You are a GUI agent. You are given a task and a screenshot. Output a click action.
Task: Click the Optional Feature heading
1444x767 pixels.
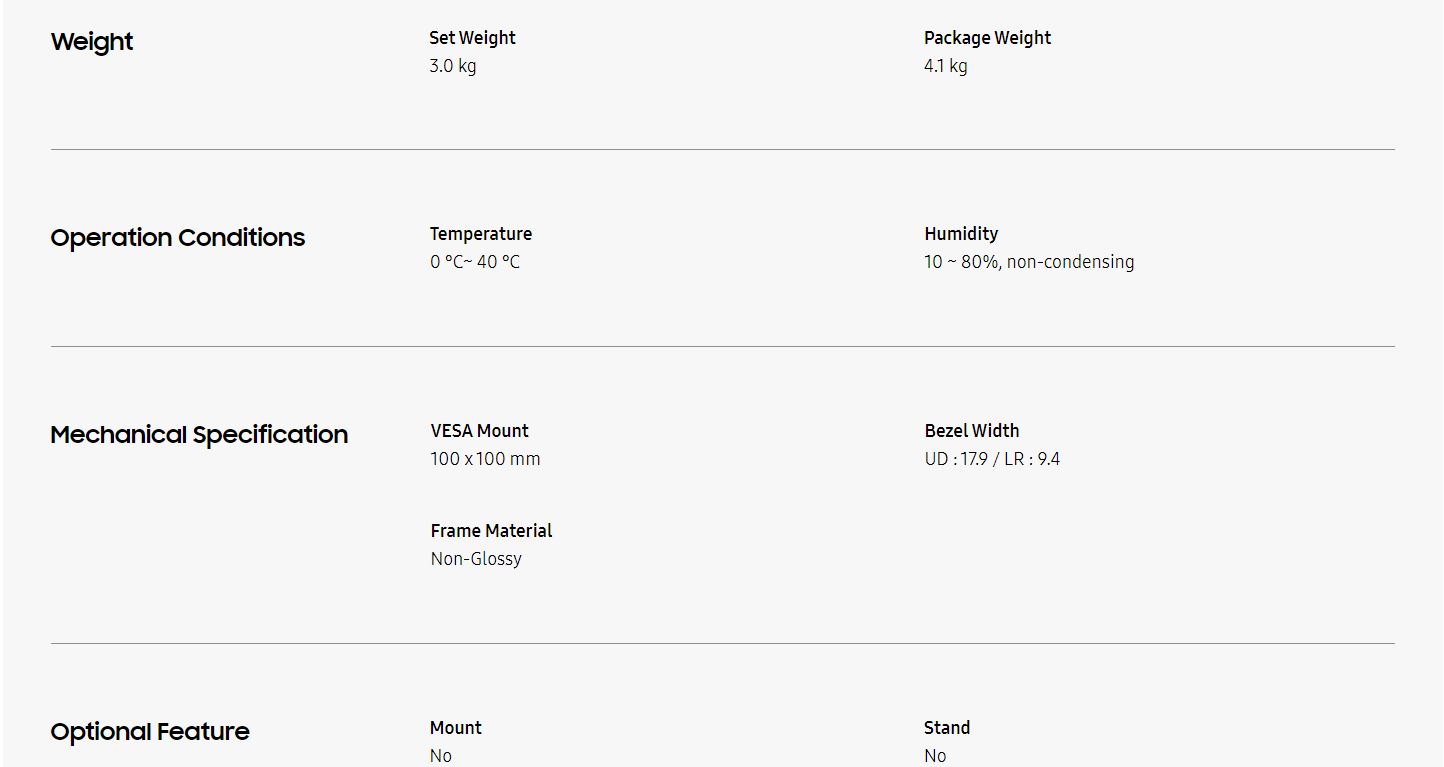pos(150,732)
